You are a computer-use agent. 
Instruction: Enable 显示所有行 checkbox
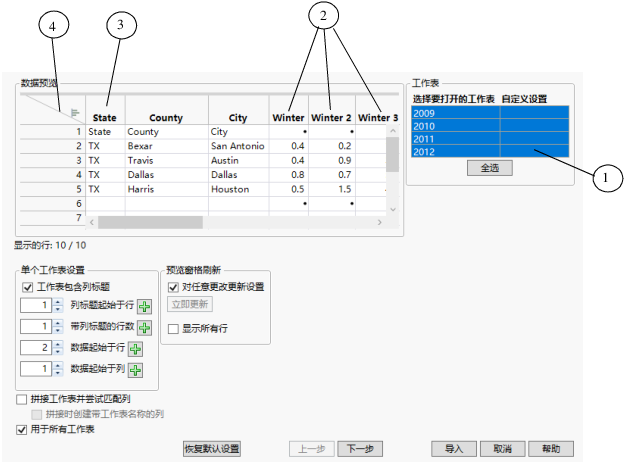click(173, 329)
